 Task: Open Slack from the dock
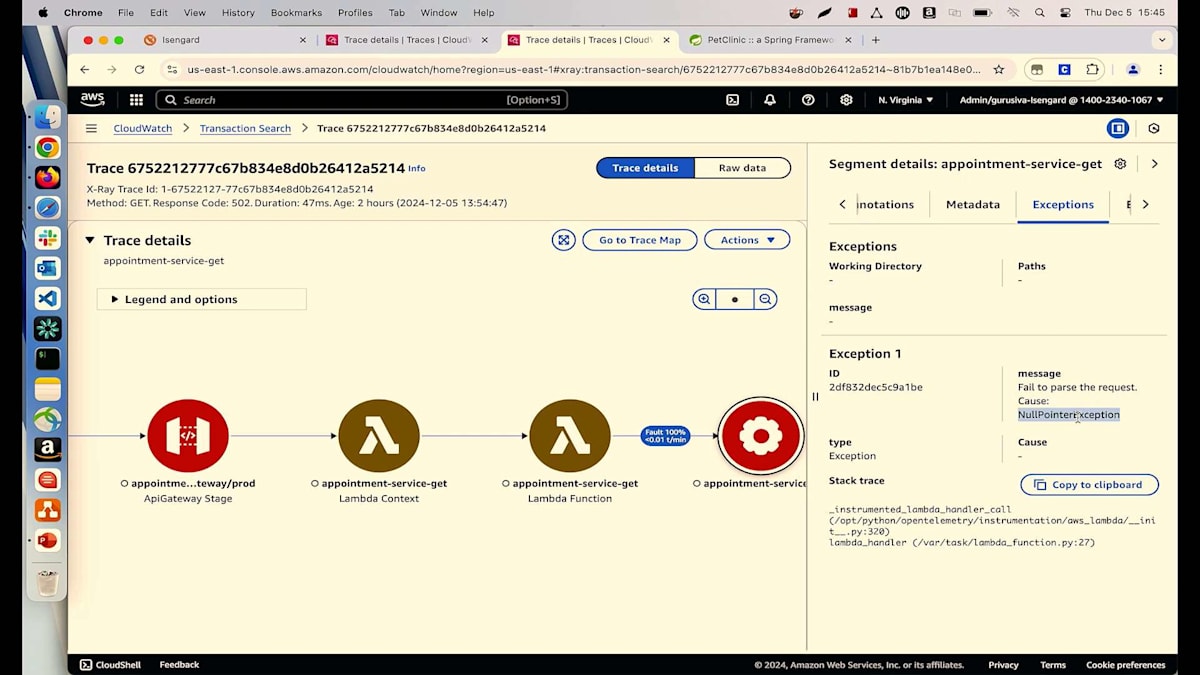[47, 238]
